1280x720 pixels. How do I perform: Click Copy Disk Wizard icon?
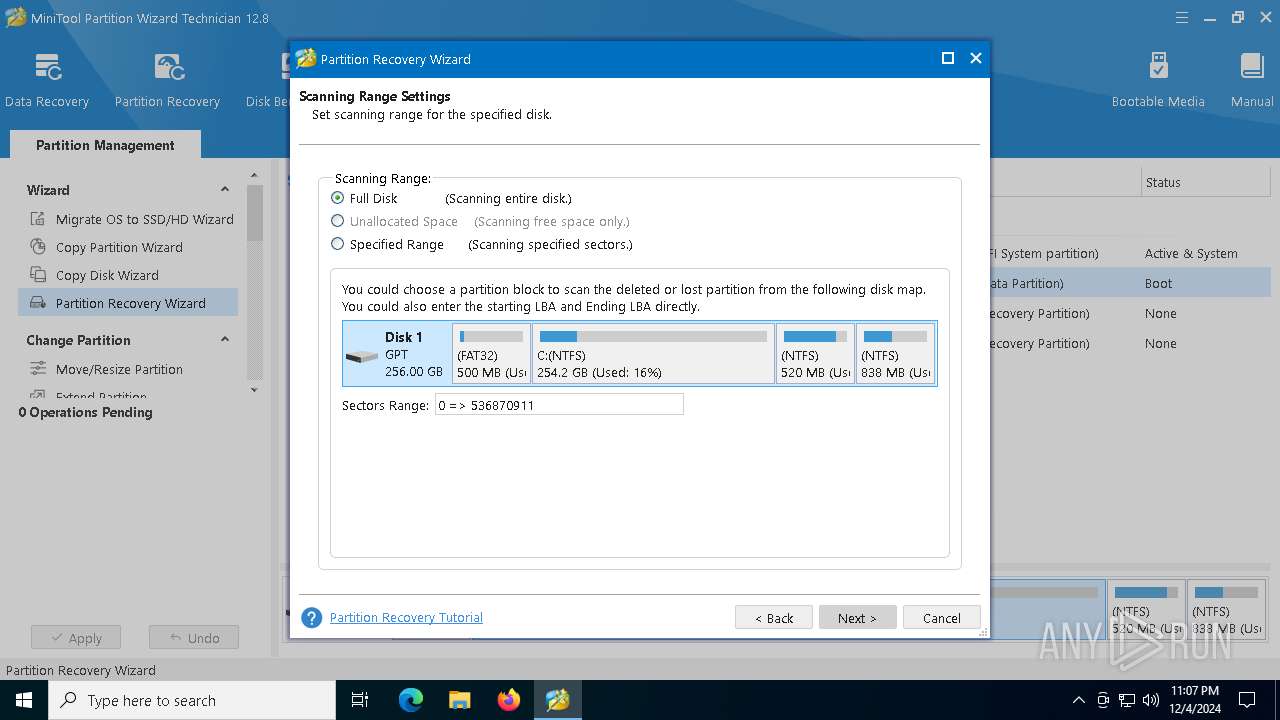coord(38,275)
